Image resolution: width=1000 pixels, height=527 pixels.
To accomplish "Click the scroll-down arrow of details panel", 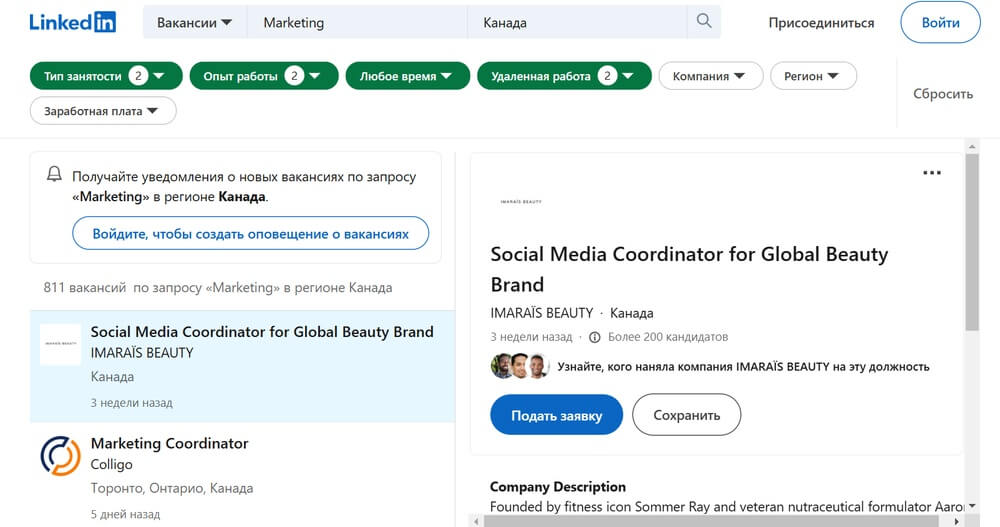I will click(972, 506).
